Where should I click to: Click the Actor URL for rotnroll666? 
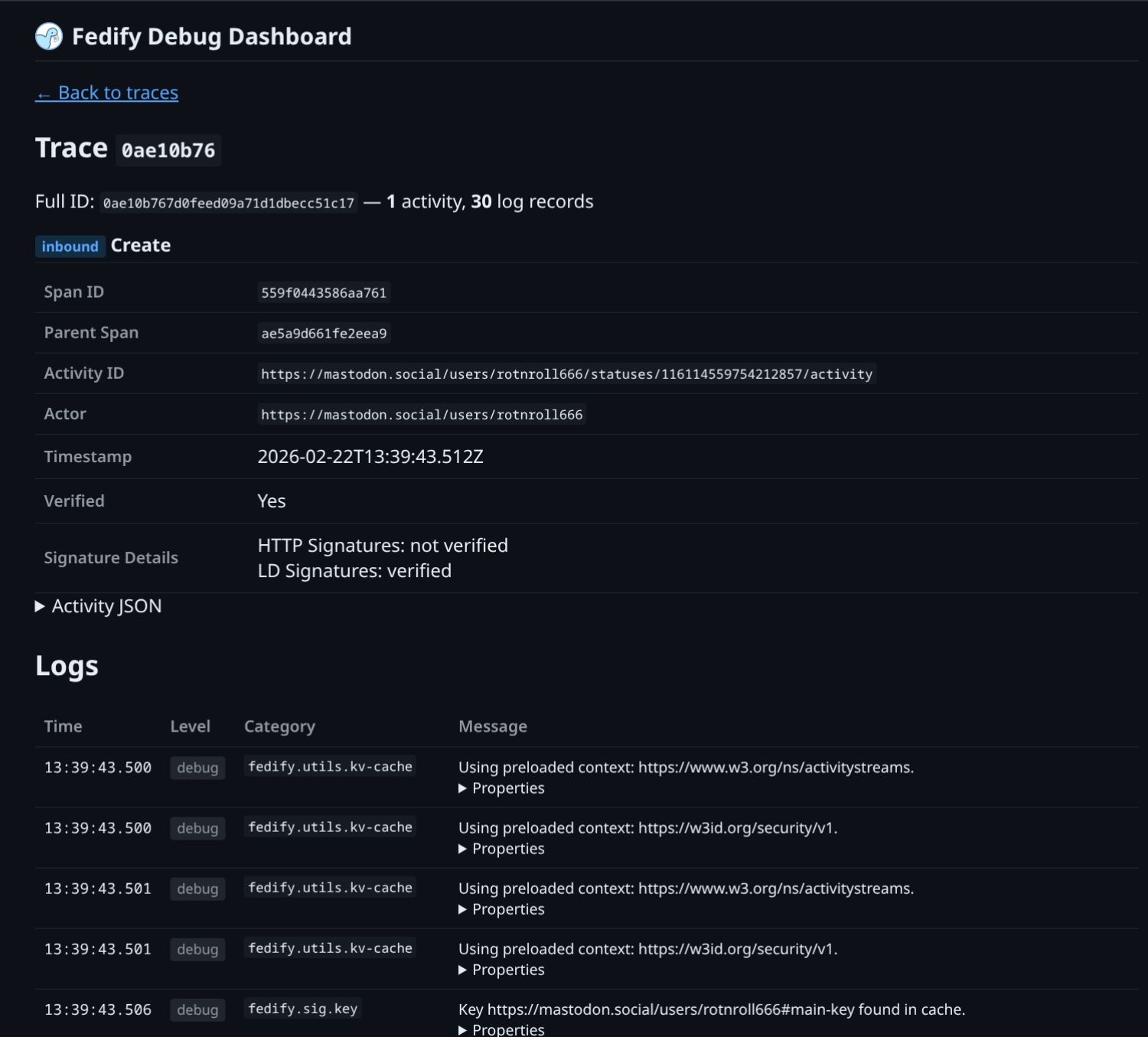coord(422,415)
